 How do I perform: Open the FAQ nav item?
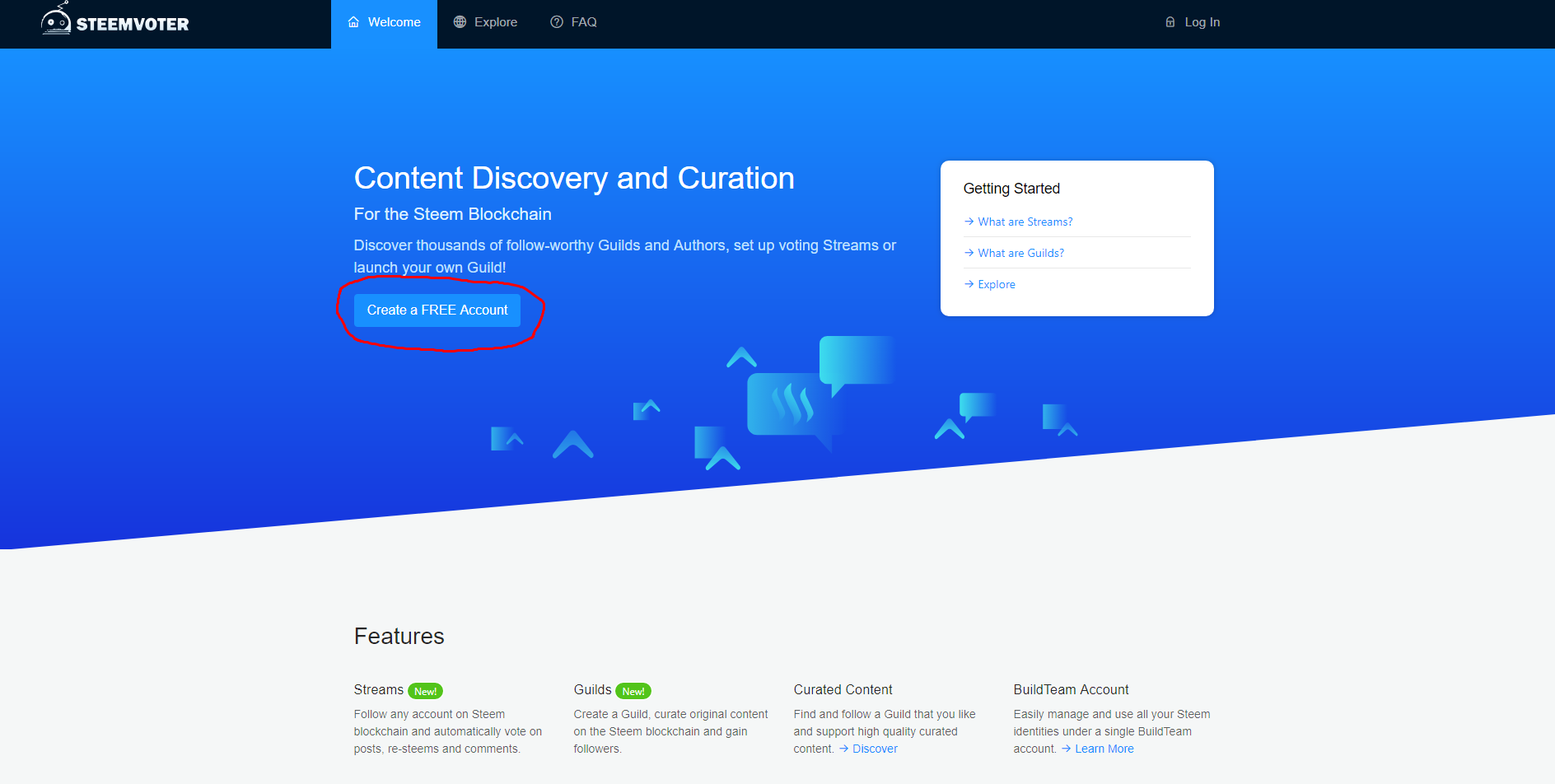pyautogui.click(x=573, y=24)
